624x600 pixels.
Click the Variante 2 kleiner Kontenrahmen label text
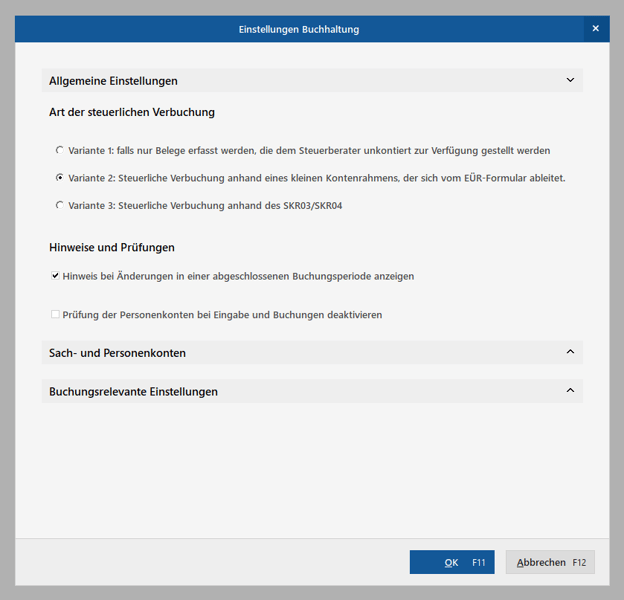316,178
